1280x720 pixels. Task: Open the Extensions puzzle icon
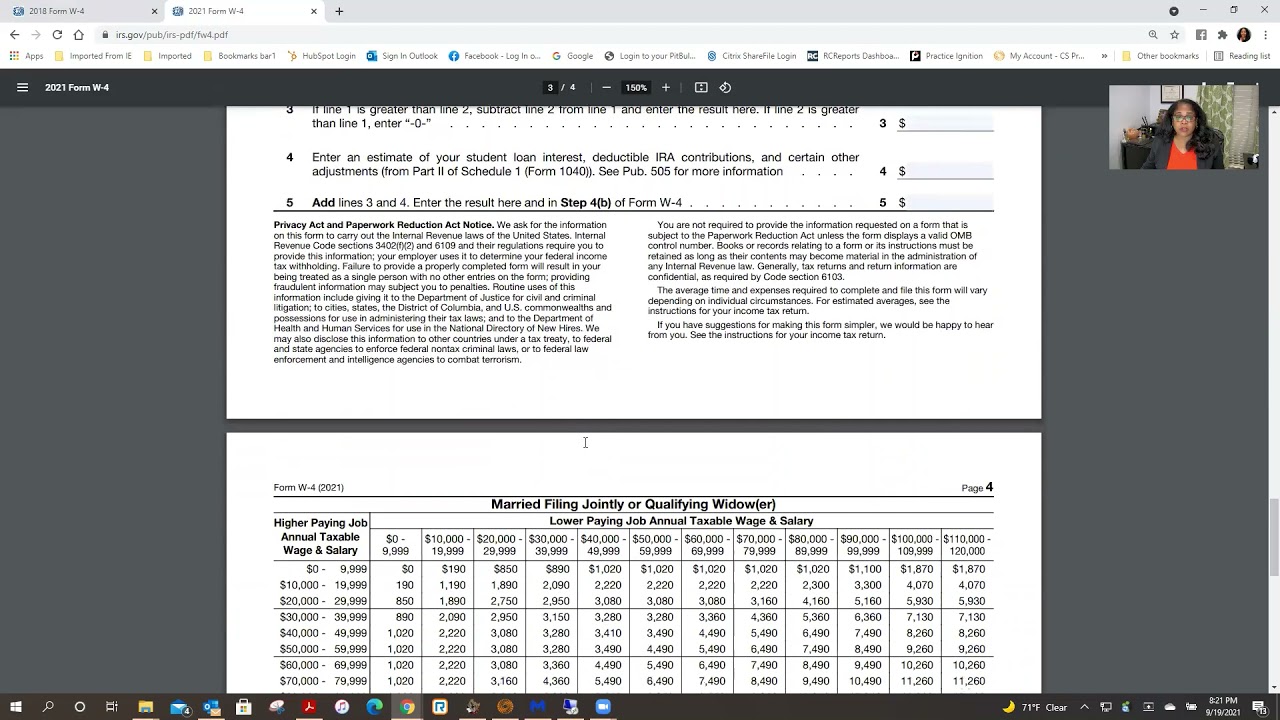(1222, 34)
